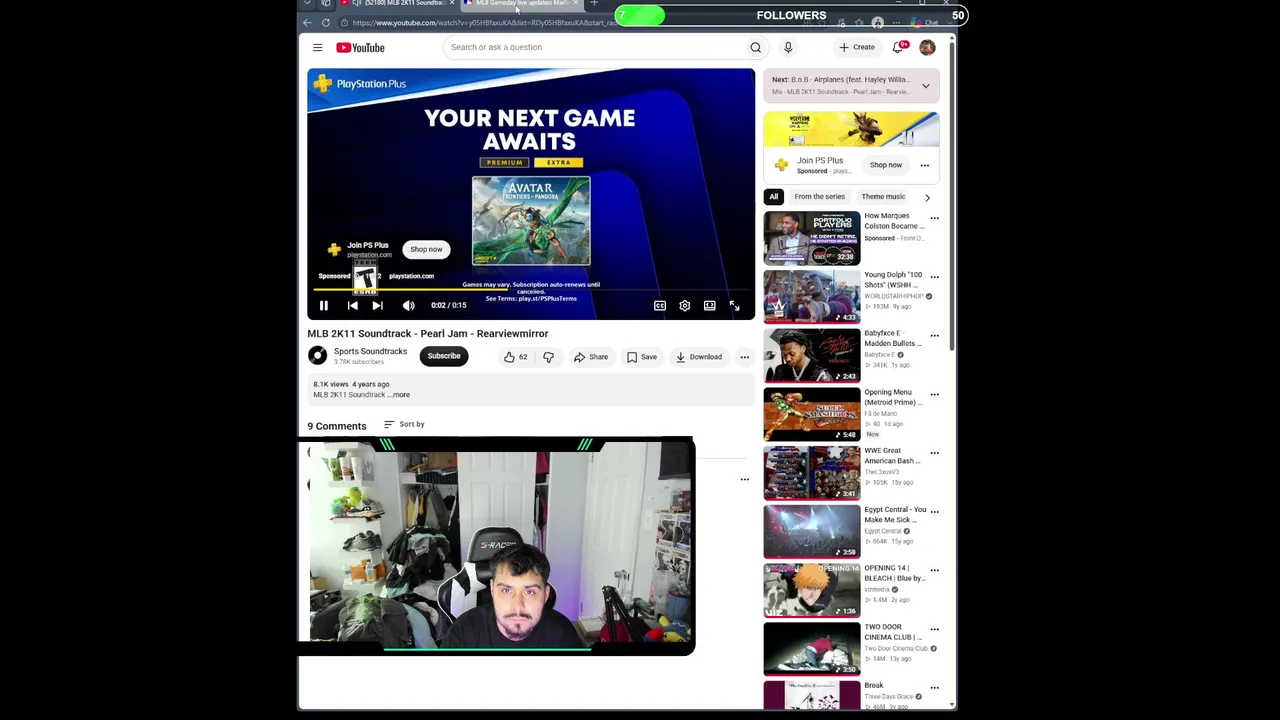Image resolution: width=1280 pixels, height=720 pixels.
Task: Expand the Next: B.o.B - Airplanes playlist panel
Action: (925, 86)
